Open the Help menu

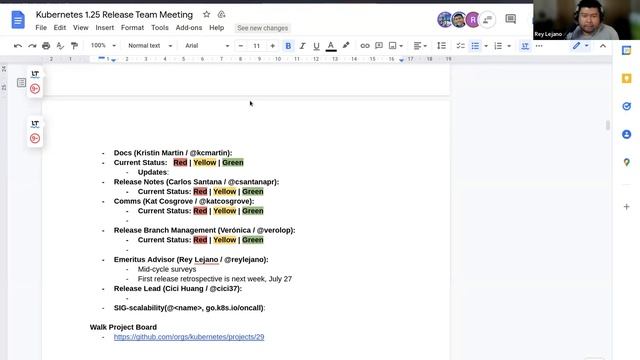pos(216,28)
